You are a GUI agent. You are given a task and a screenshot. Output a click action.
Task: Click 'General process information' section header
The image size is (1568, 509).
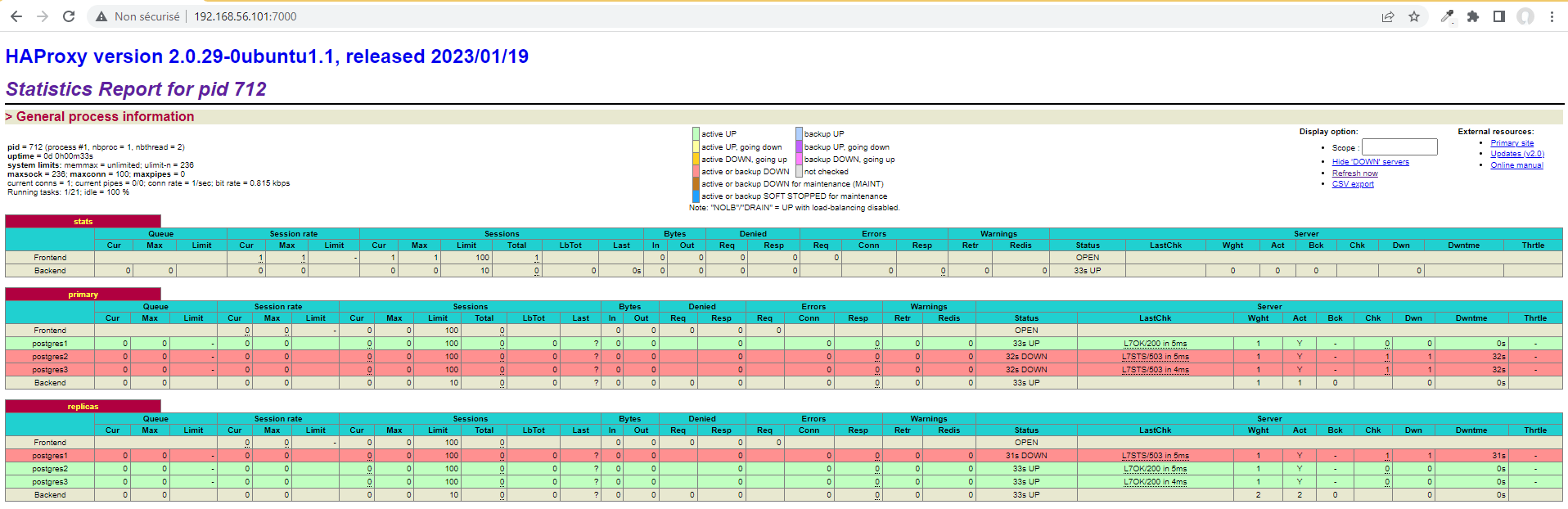[100, 117]
